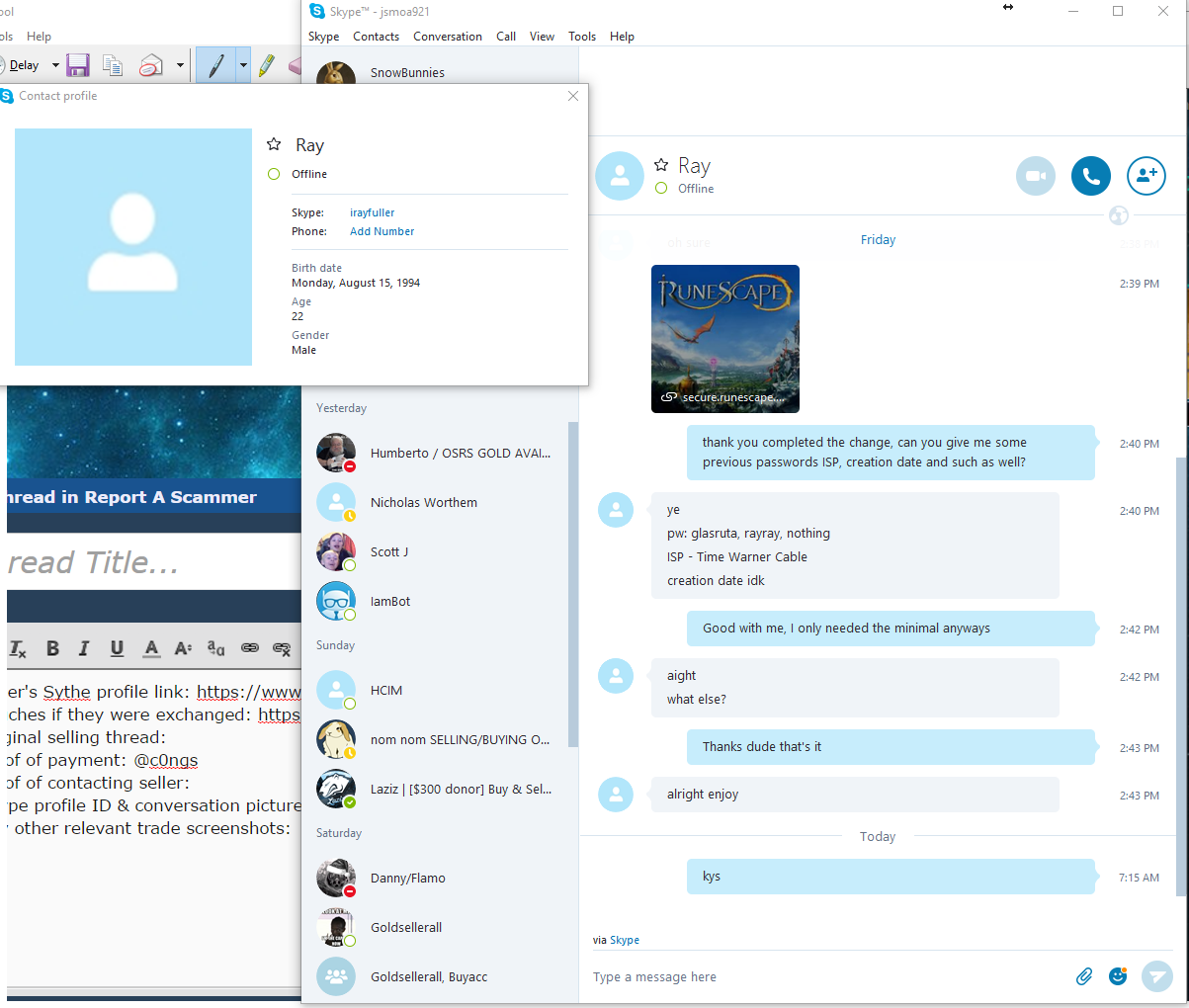The image size is (1189, 1008).
Task: Click the Copy icon in background capture tool
Action: tap(114, 65)
